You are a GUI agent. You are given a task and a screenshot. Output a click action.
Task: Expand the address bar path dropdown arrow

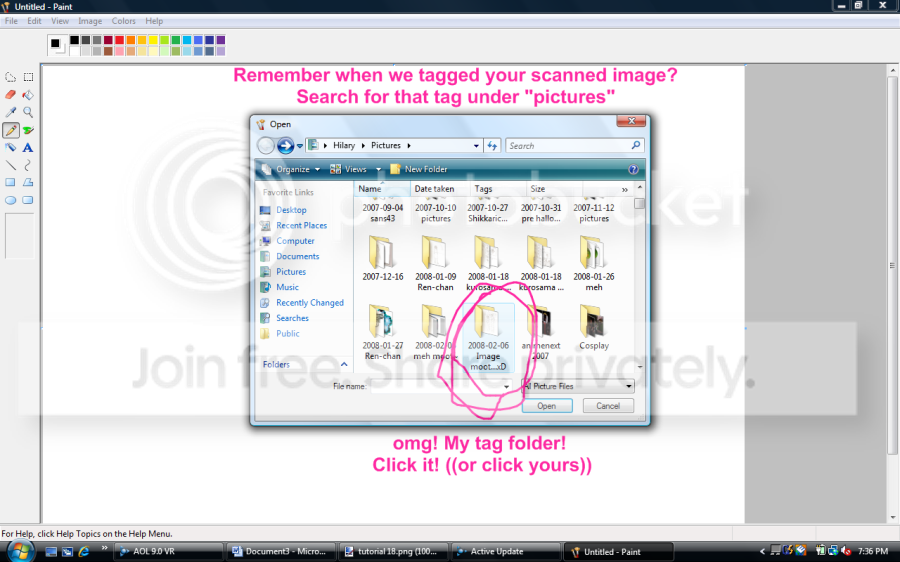click(x=476, y=146)
